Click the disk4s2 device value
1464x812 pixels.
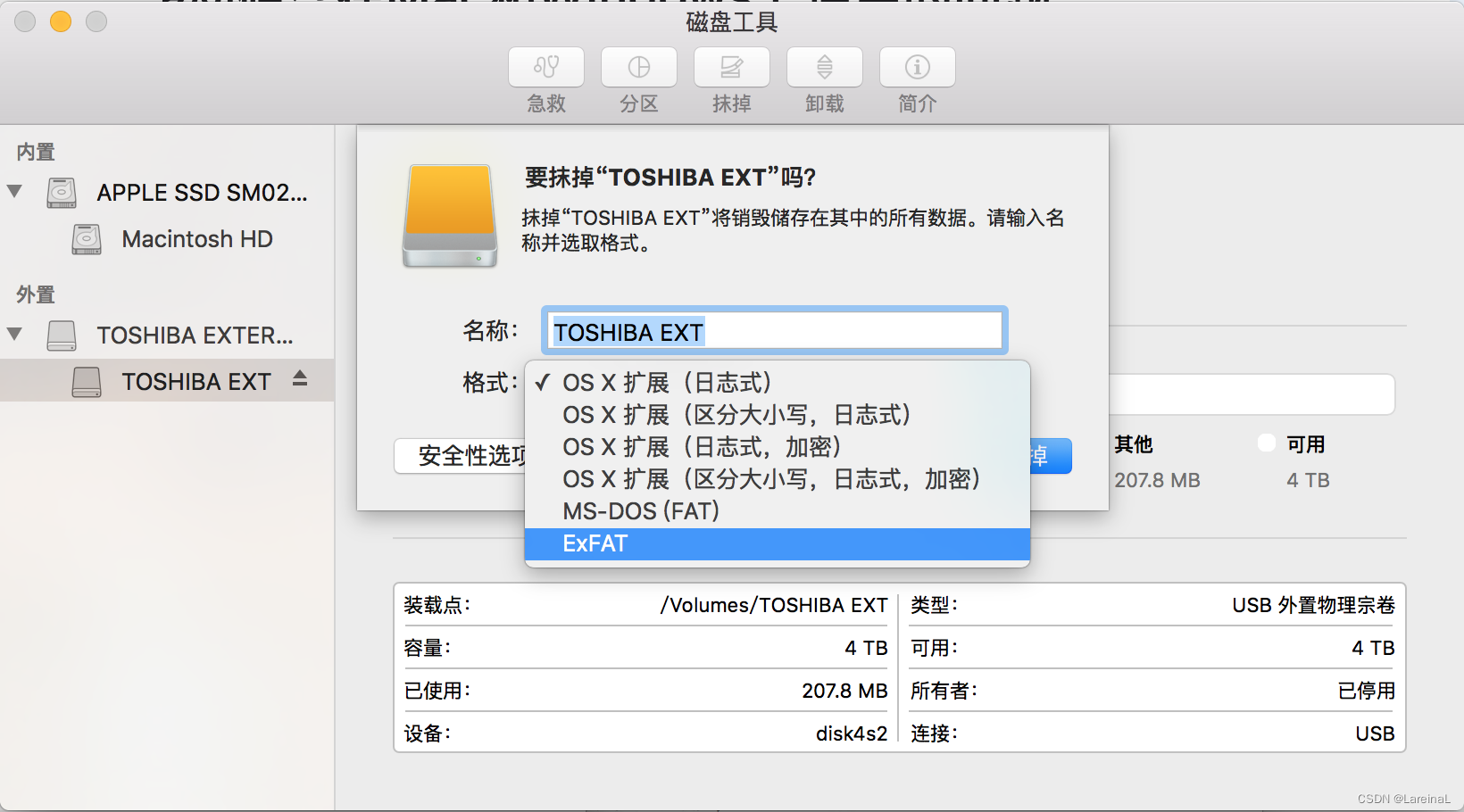coord(852,733)
